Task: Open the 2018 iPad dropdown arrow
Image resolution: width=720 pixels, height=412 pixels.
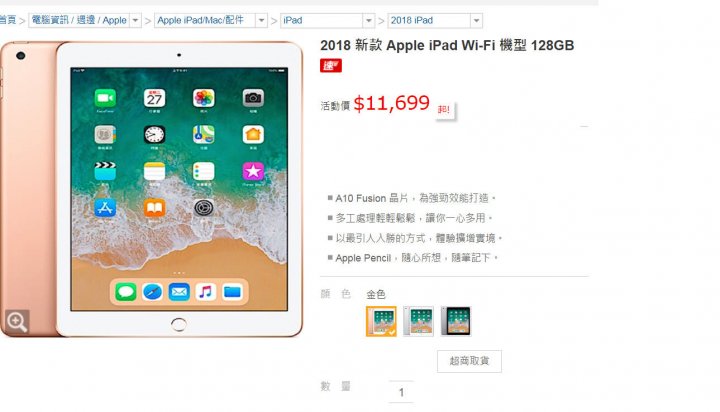Action: 477,21
